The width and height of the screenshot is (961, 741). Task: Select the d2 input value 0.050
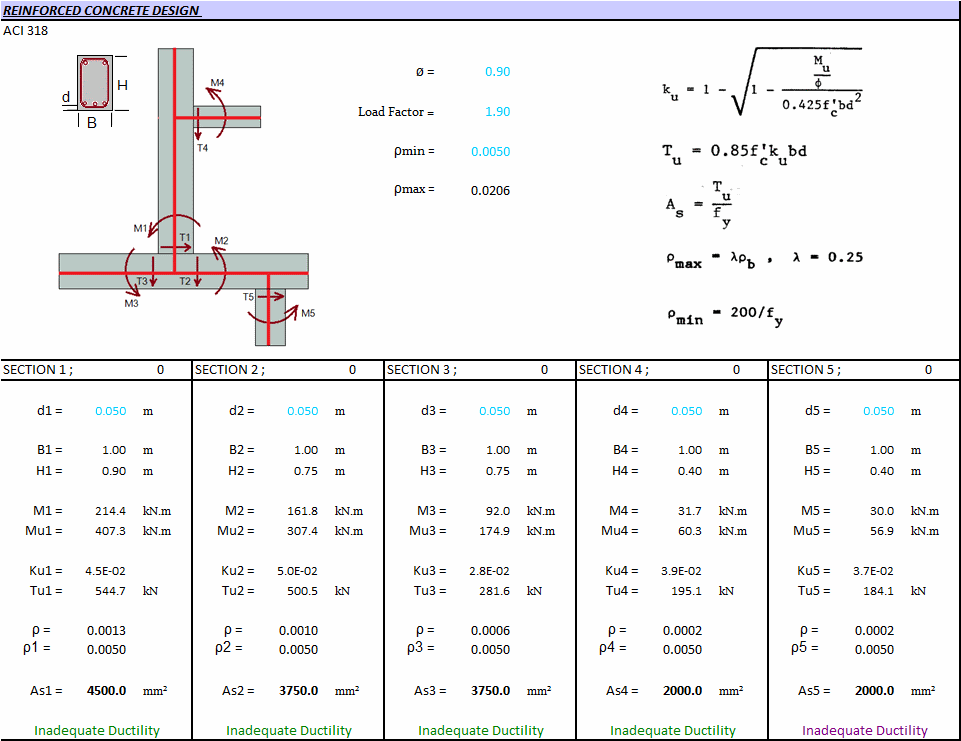coord(302,411)
